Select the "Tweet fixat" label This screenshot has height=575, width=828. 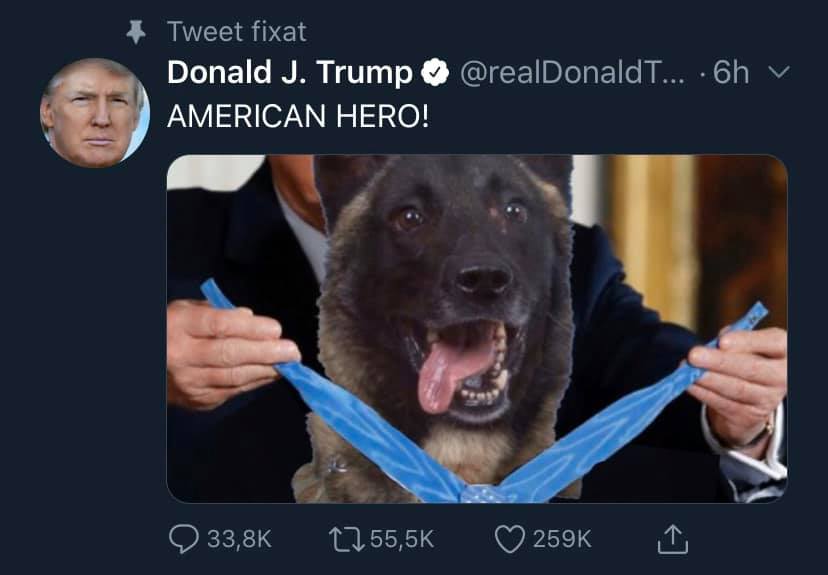click(237, 32)
